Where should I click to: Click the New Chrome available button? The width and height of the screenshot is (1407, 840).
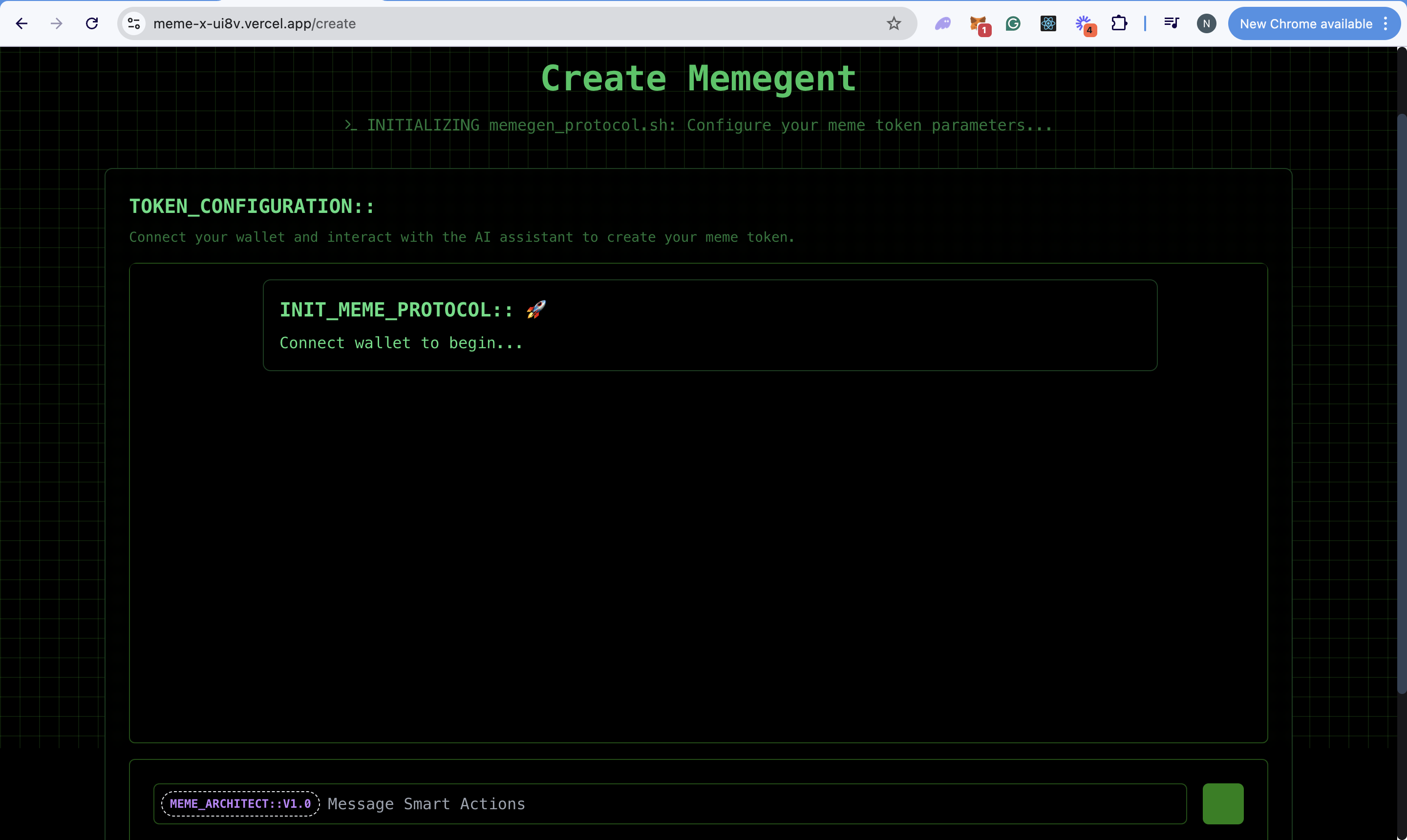pos(1305,24)
